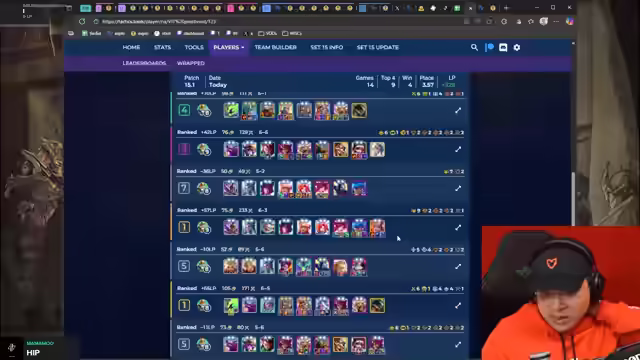Open the Players dropdown menu

(229, 47)
